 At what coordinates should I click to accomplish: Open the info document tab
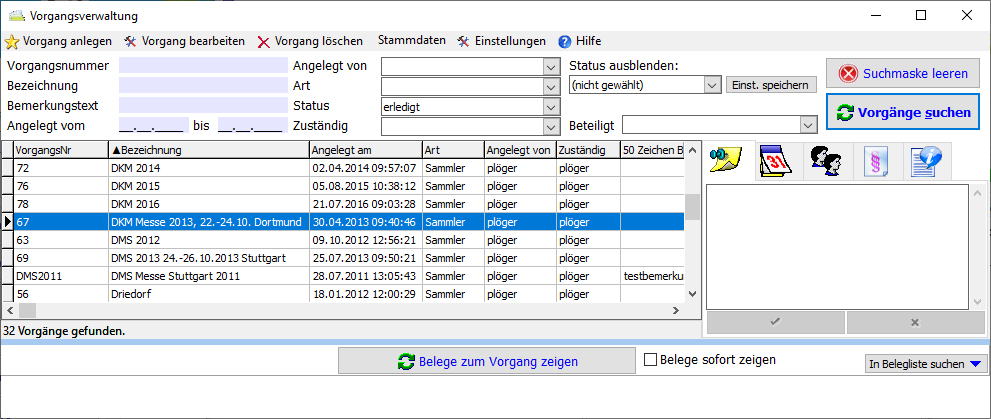tap(927, 160)
